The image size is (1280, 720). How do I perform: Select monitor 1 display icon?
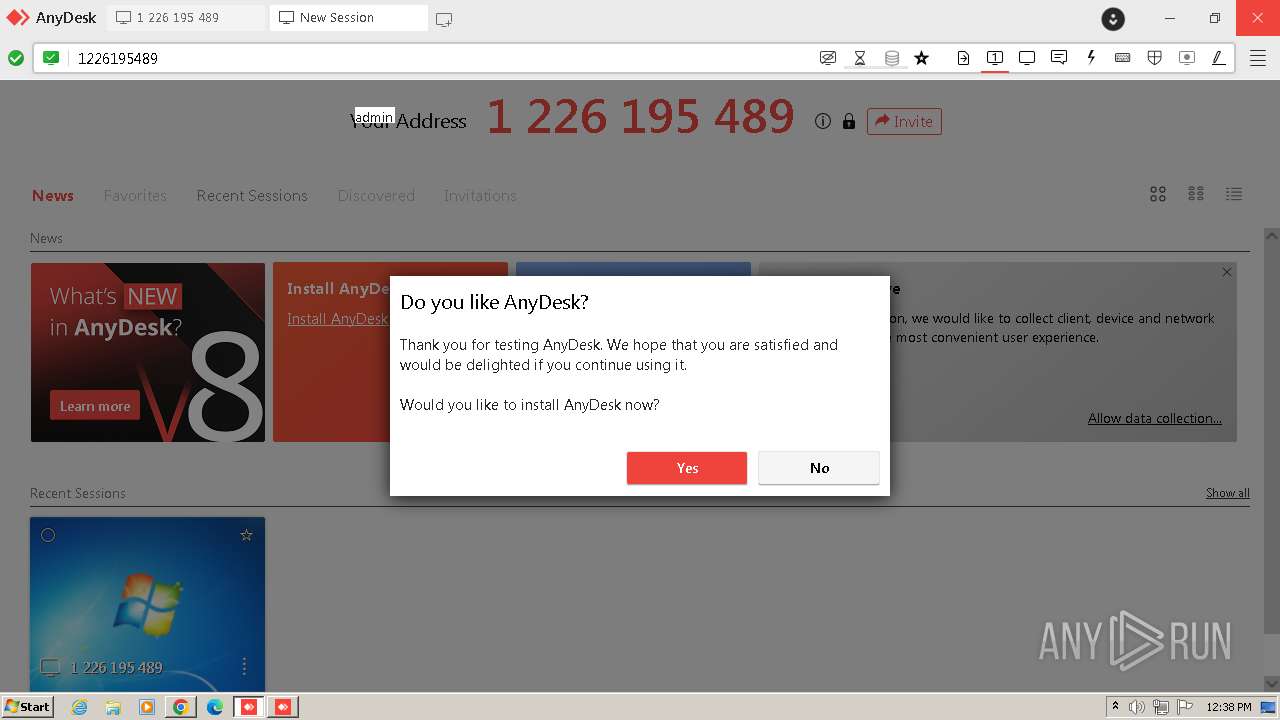tap(995, 58)
